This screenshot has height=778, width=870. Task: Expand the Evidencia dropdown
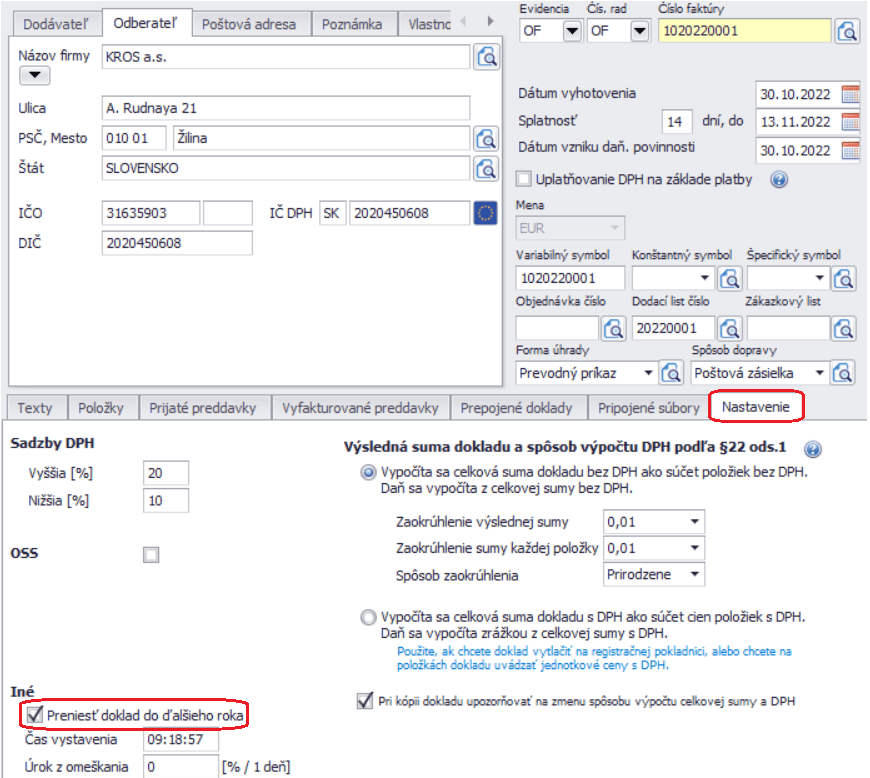coord(572,32)
